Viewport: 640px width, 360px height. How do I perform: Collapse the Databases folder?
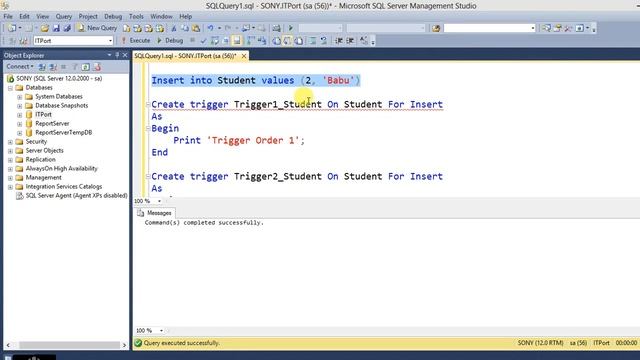tap(11, 88)
